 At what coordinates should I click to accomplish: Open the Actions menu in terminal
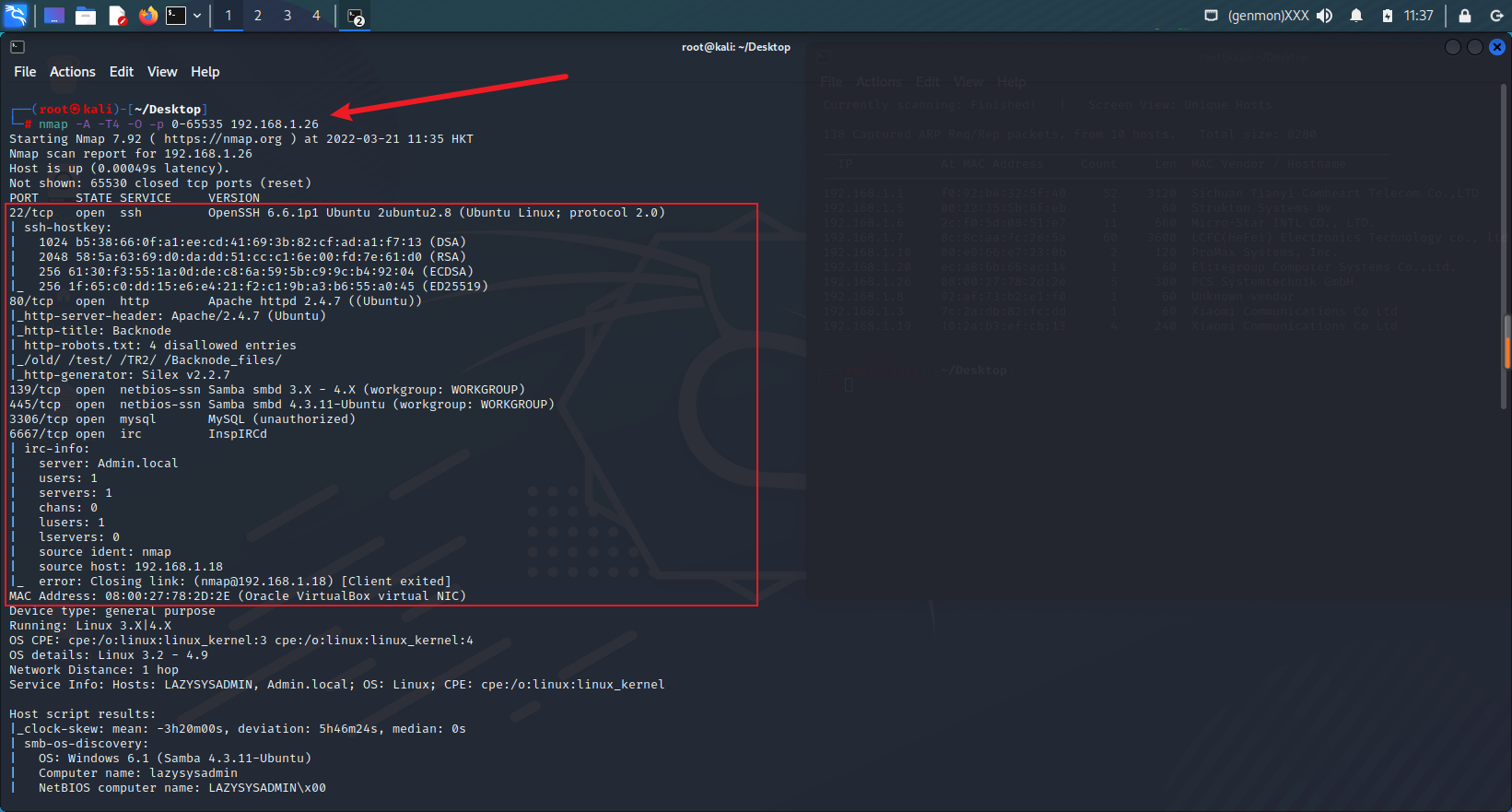coord(72,72)
